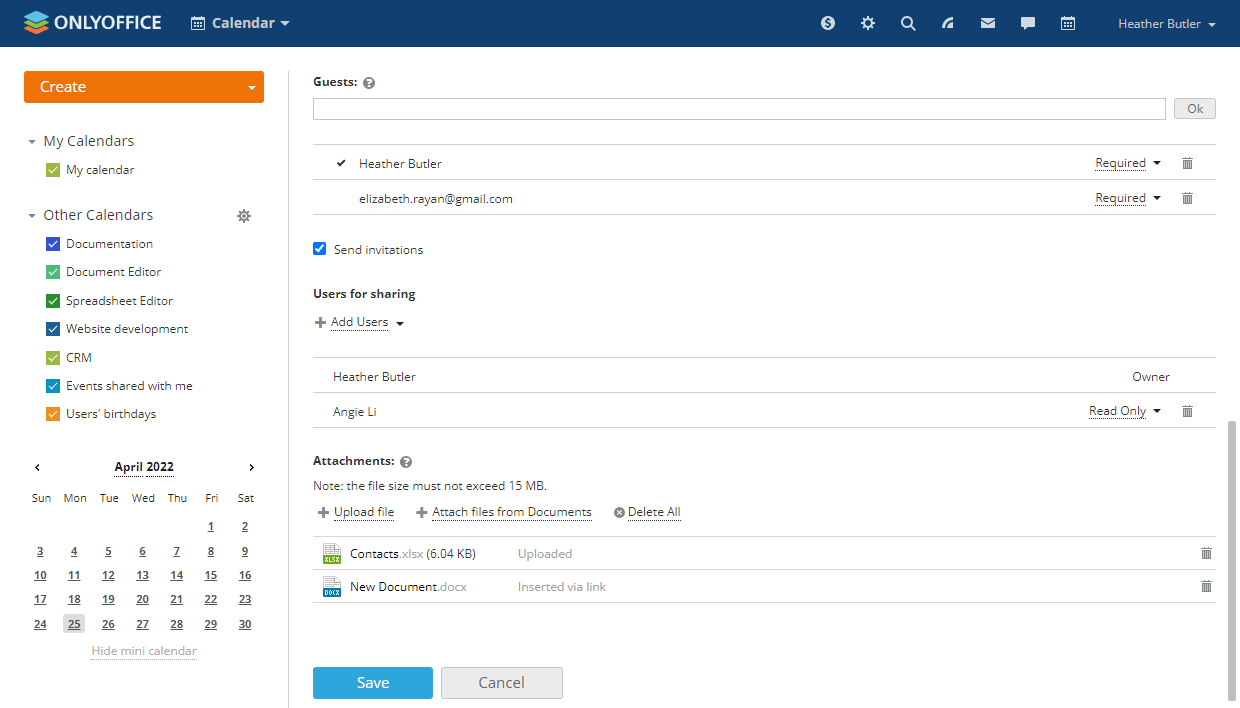This screenshot has width=1240, height=708.
Task: Open the mail envelope icon
Action: pos(988,23)
